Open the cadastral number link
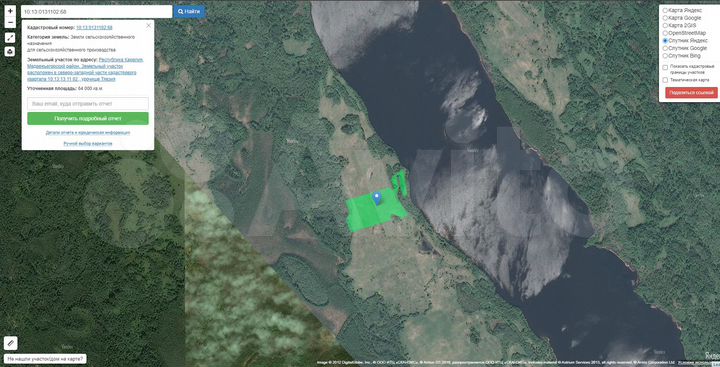 [94, 28]
